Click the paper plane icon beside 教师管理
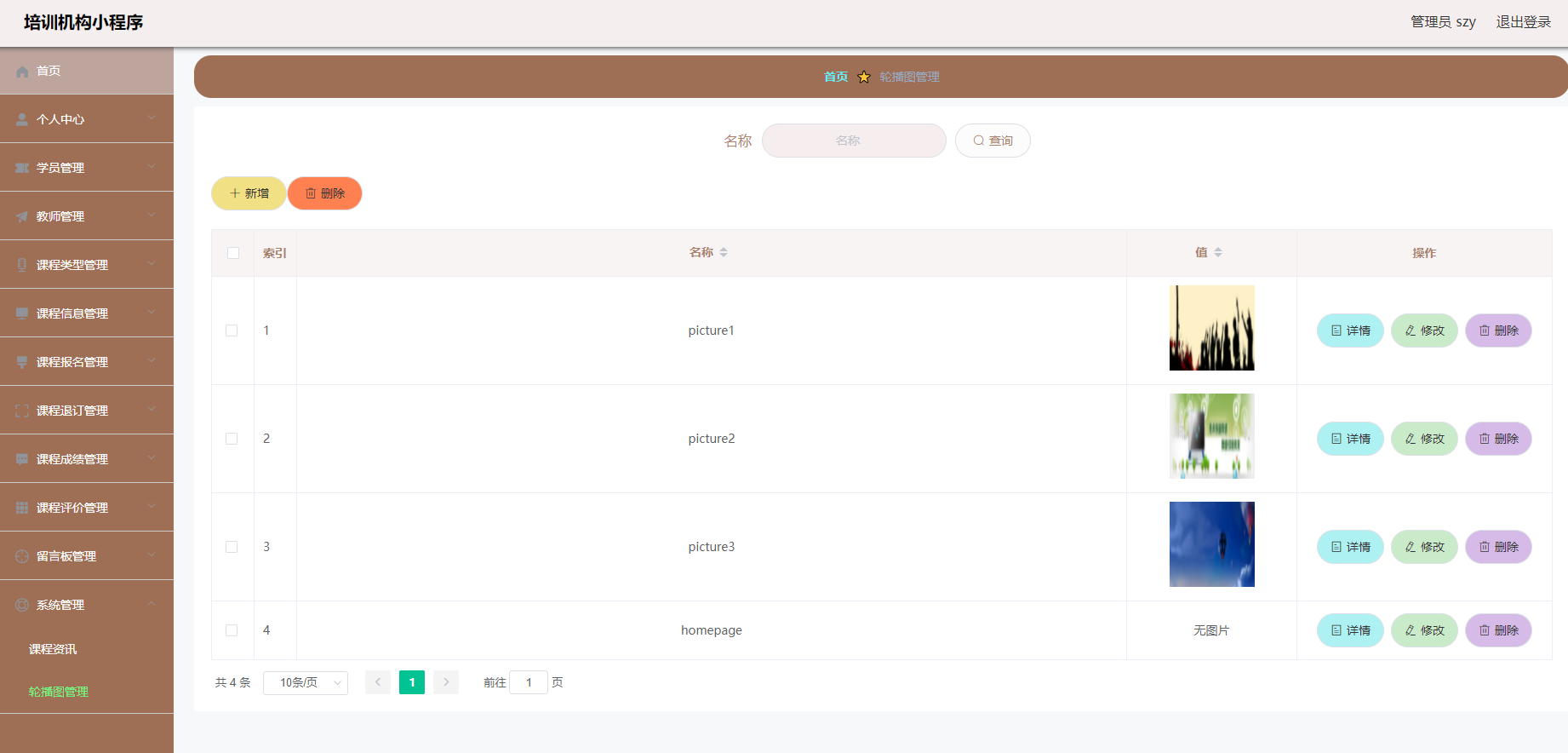1568x753 pixels. pyautogui.click(x=22, y=217)
